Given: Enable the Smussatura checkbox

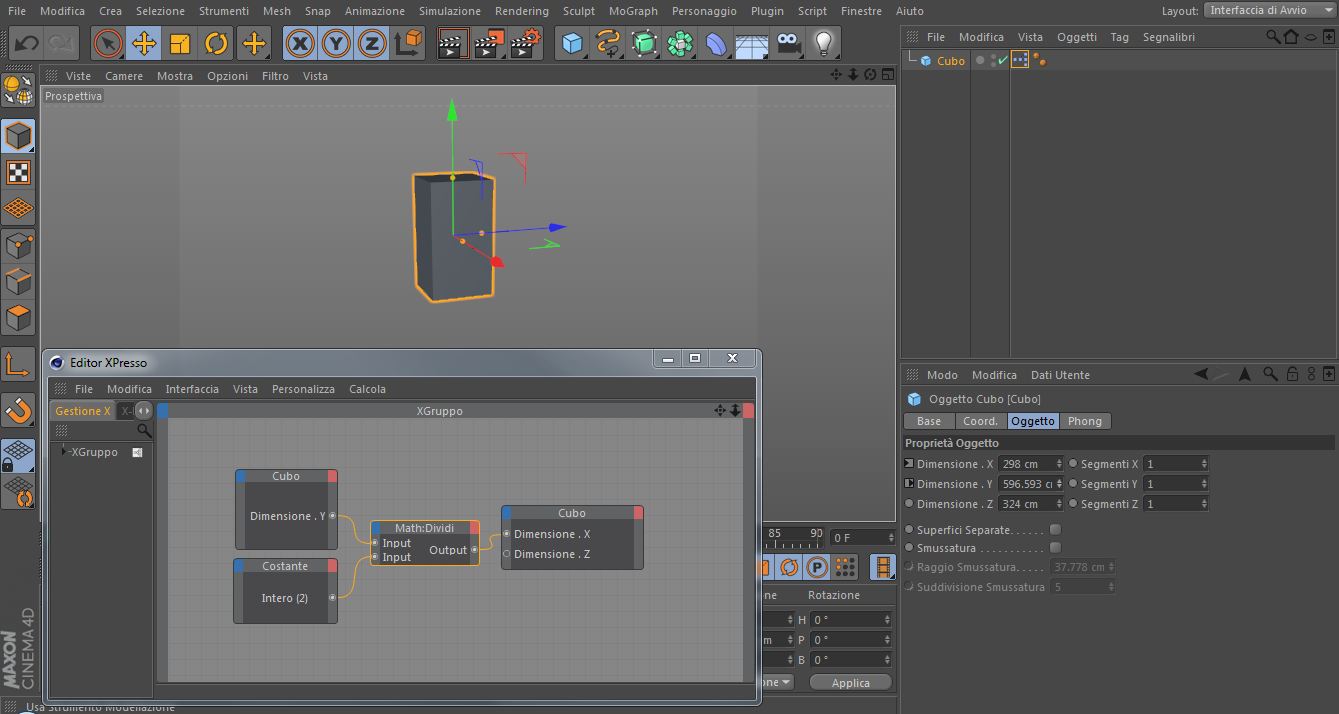Looking at the screenshot, I should point(1055,548).
